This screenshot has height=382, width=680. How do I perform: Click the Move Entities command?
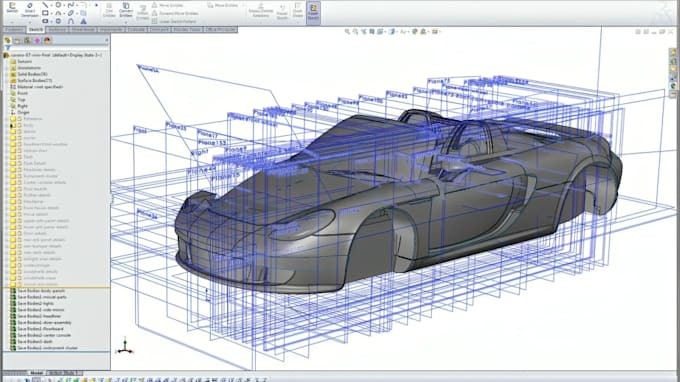coord(222,5)
